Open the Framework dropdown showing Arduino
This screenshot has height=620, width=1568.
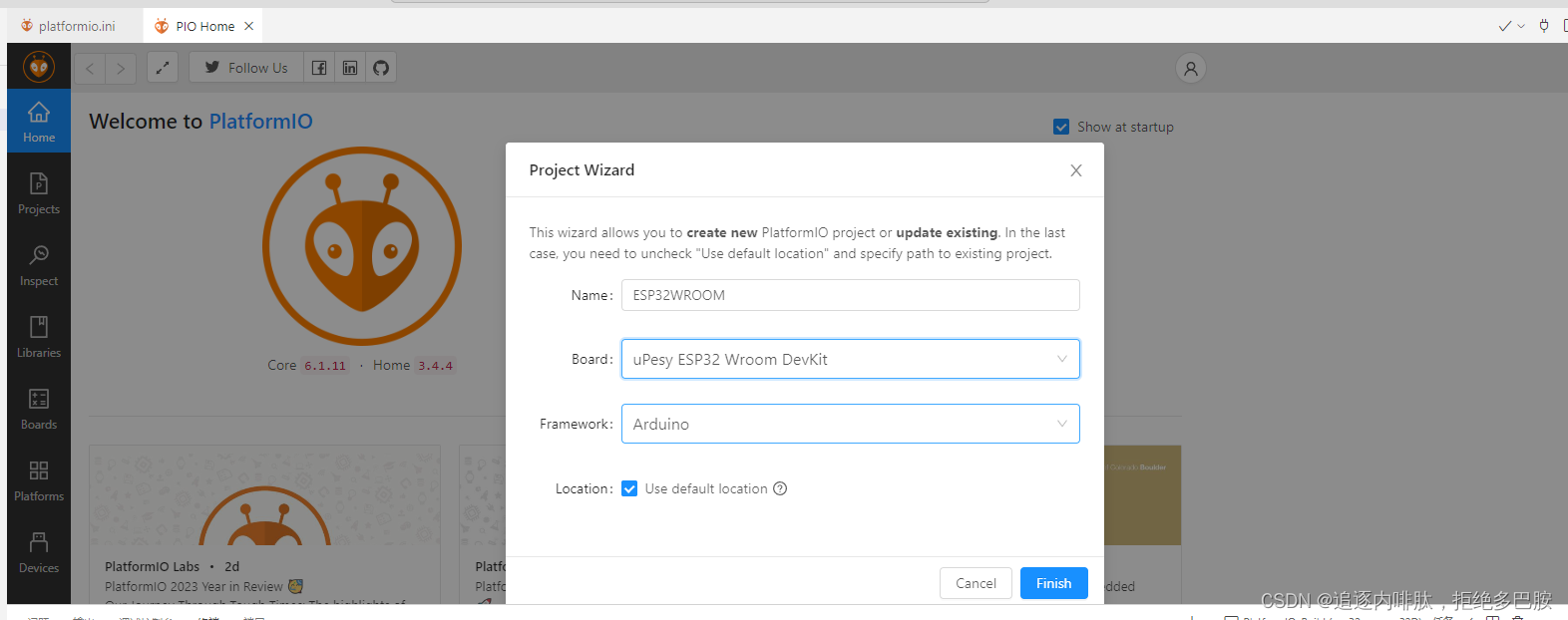850,424
